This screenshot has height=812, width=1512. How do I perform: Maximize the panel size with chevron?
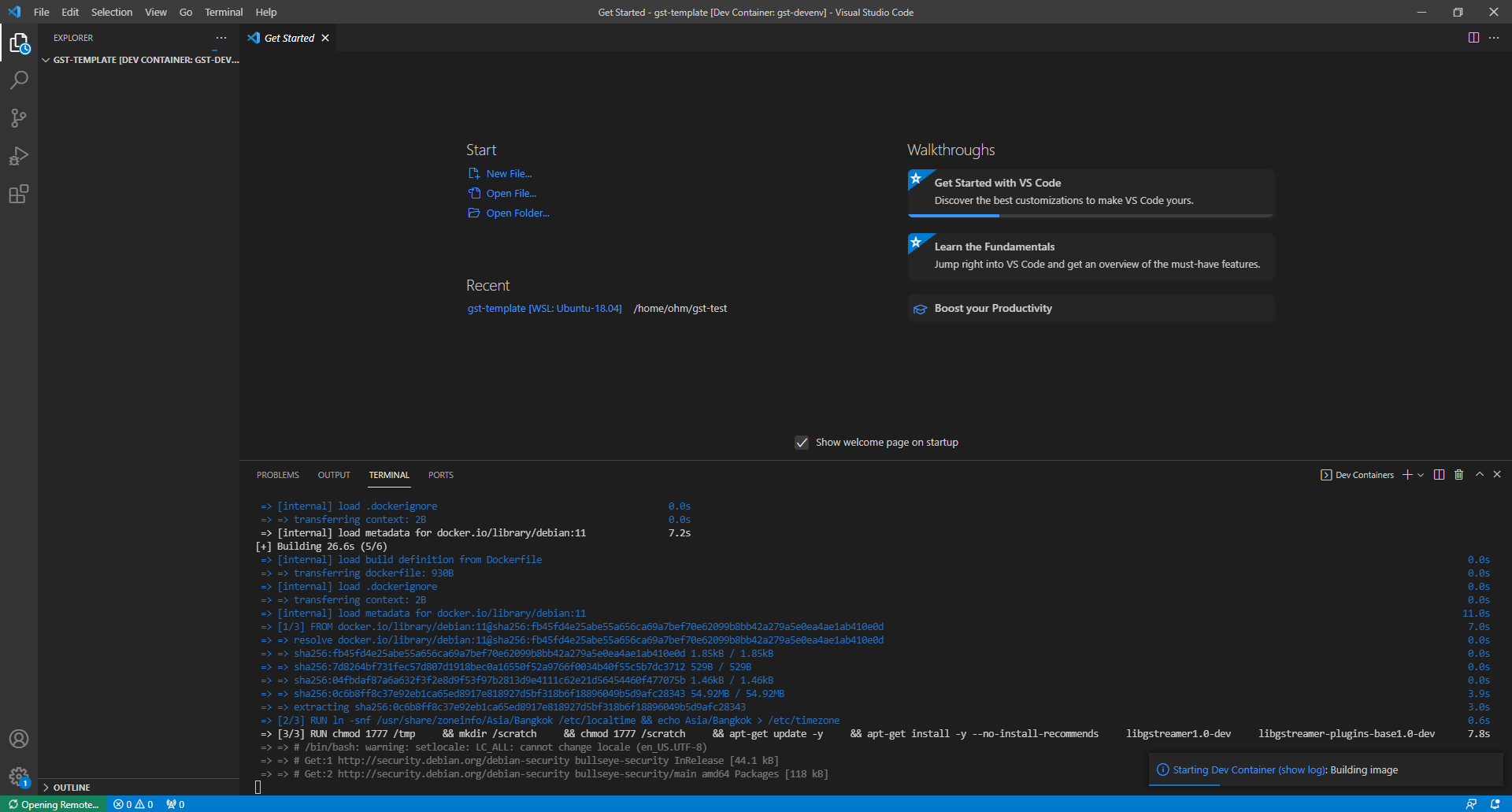point(1480,475)
